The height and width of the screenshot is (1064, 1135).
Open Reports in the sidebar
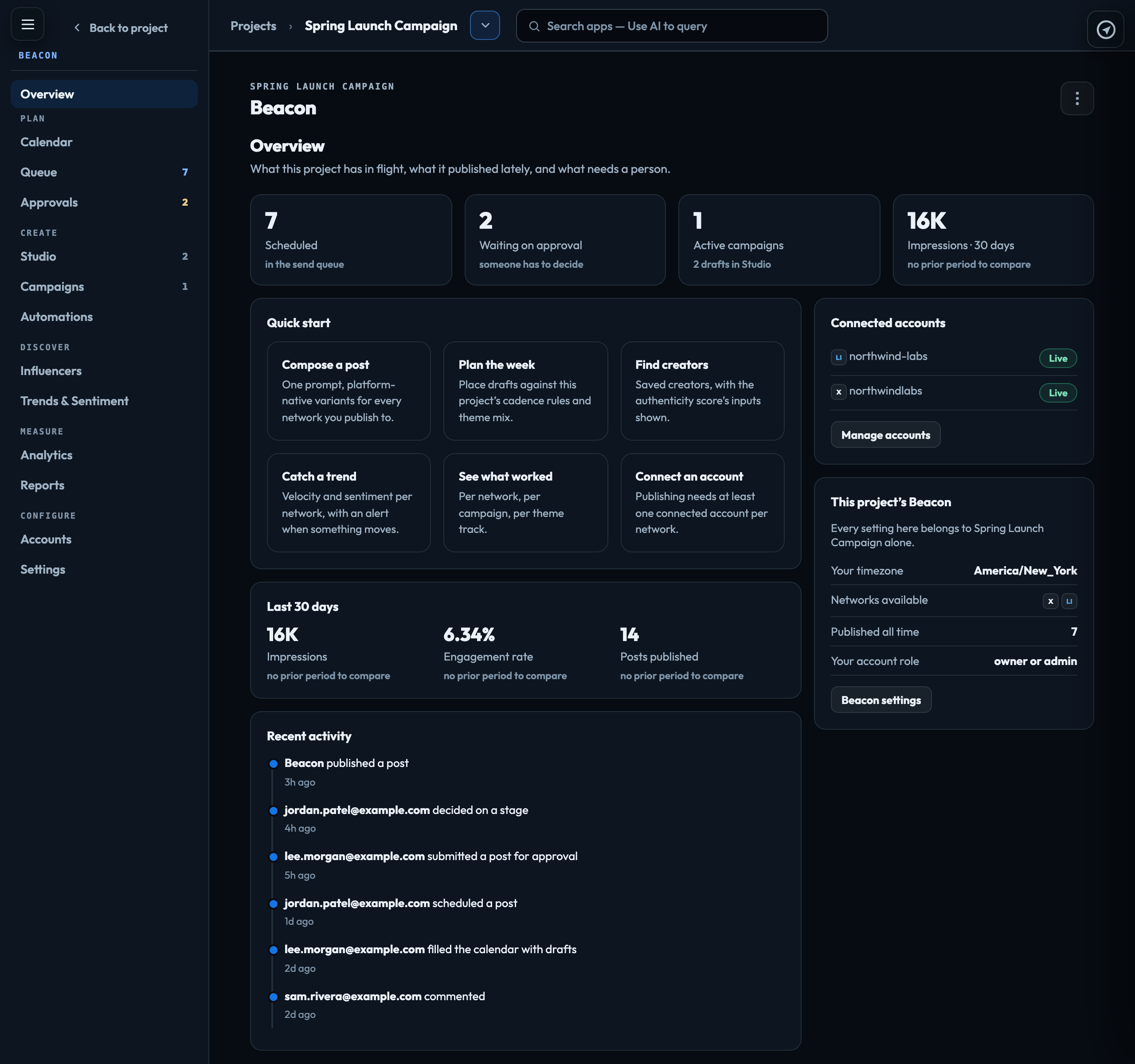tap(104, 485)
